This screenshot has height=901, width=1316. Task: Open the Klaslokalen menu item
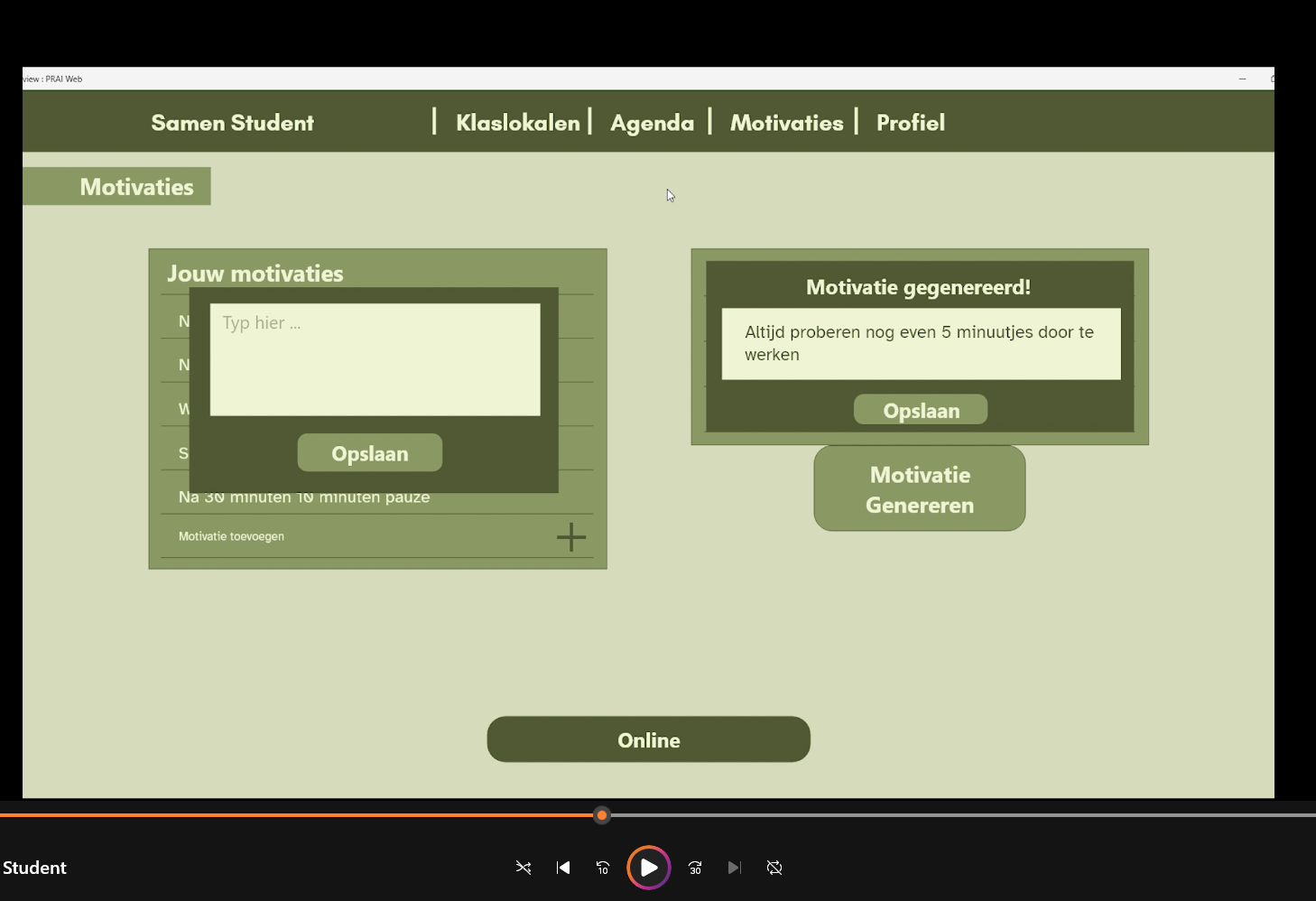coord(517,123)
